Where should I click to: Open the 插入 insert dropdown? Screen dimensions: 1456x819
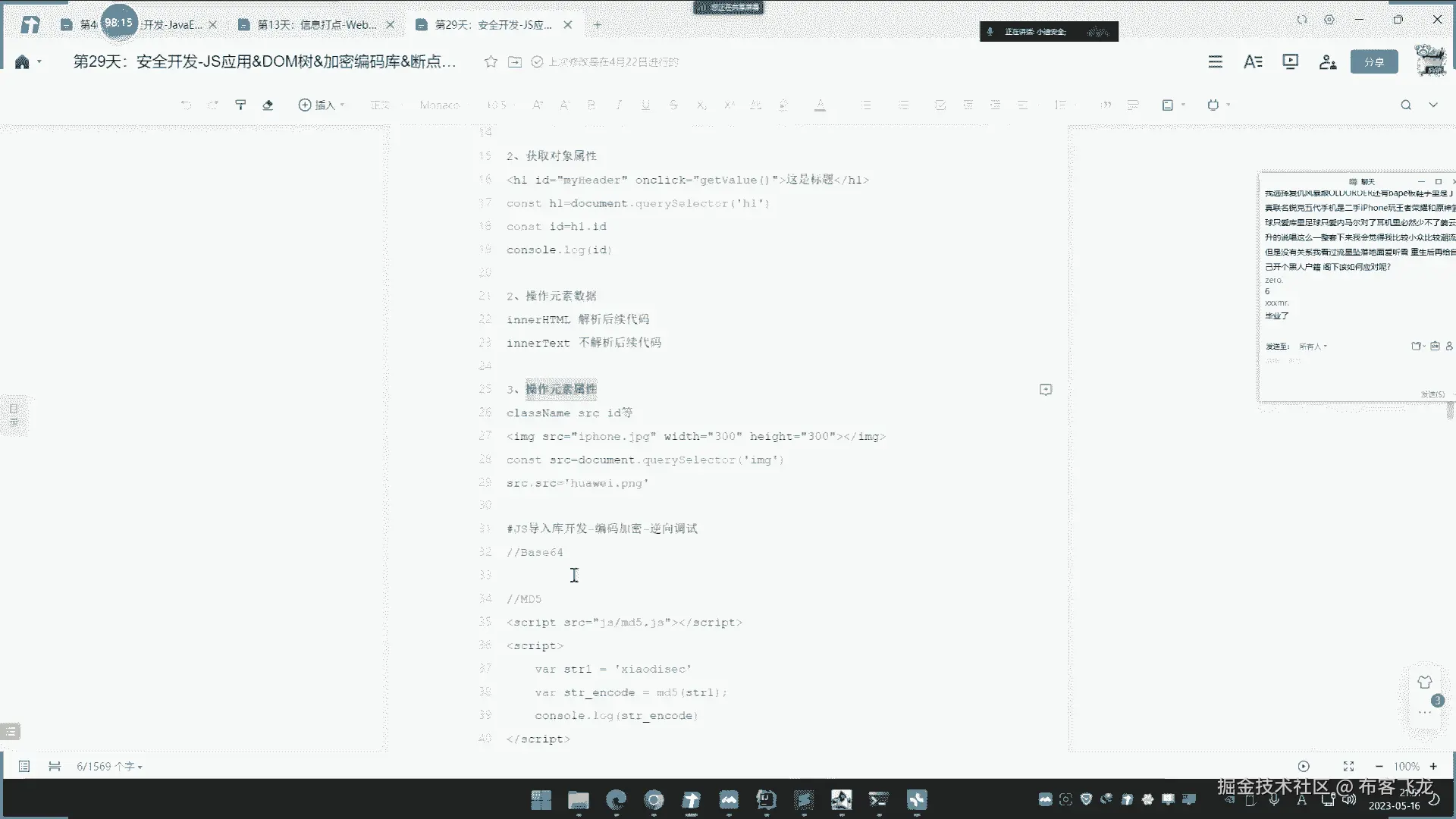pos(322,105)
